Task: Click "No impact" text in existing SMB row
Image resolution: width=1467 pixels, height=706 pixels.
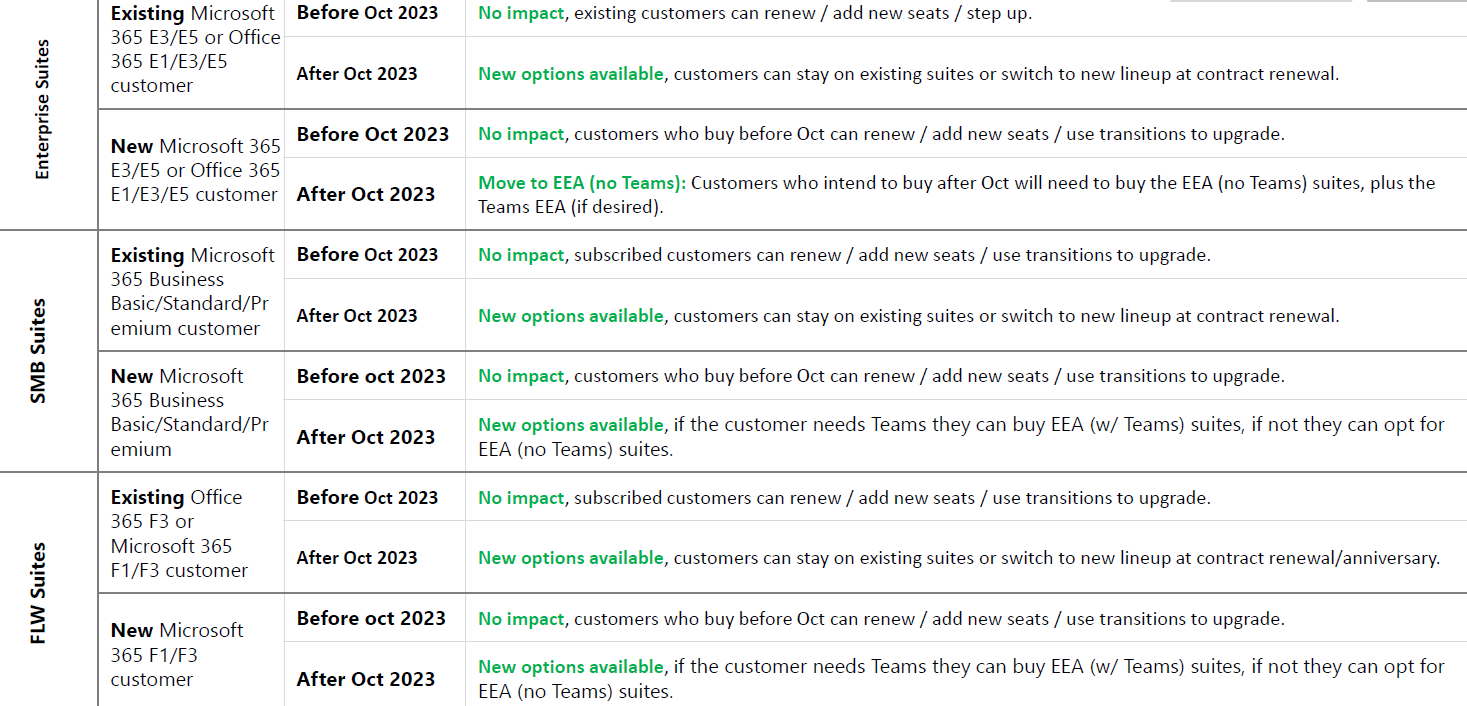Action: pos(521,255)
